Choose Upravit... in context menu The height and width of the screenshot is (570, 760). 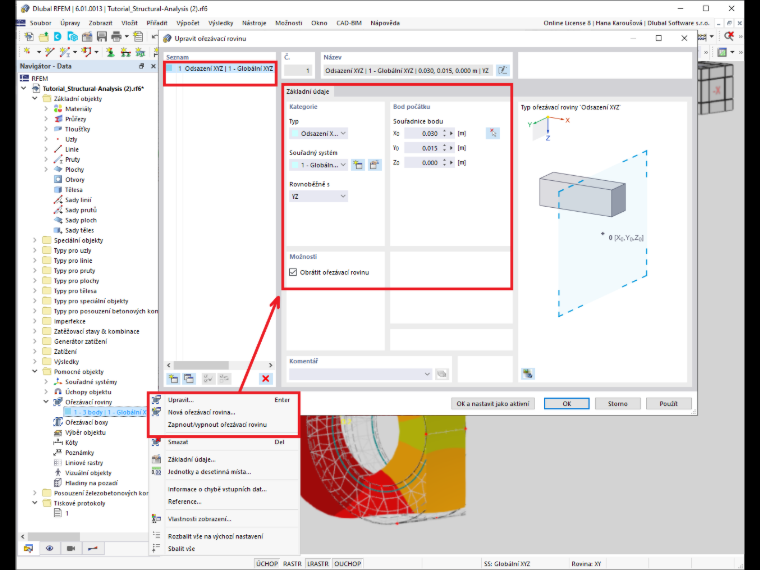click(x=225, y=400)
